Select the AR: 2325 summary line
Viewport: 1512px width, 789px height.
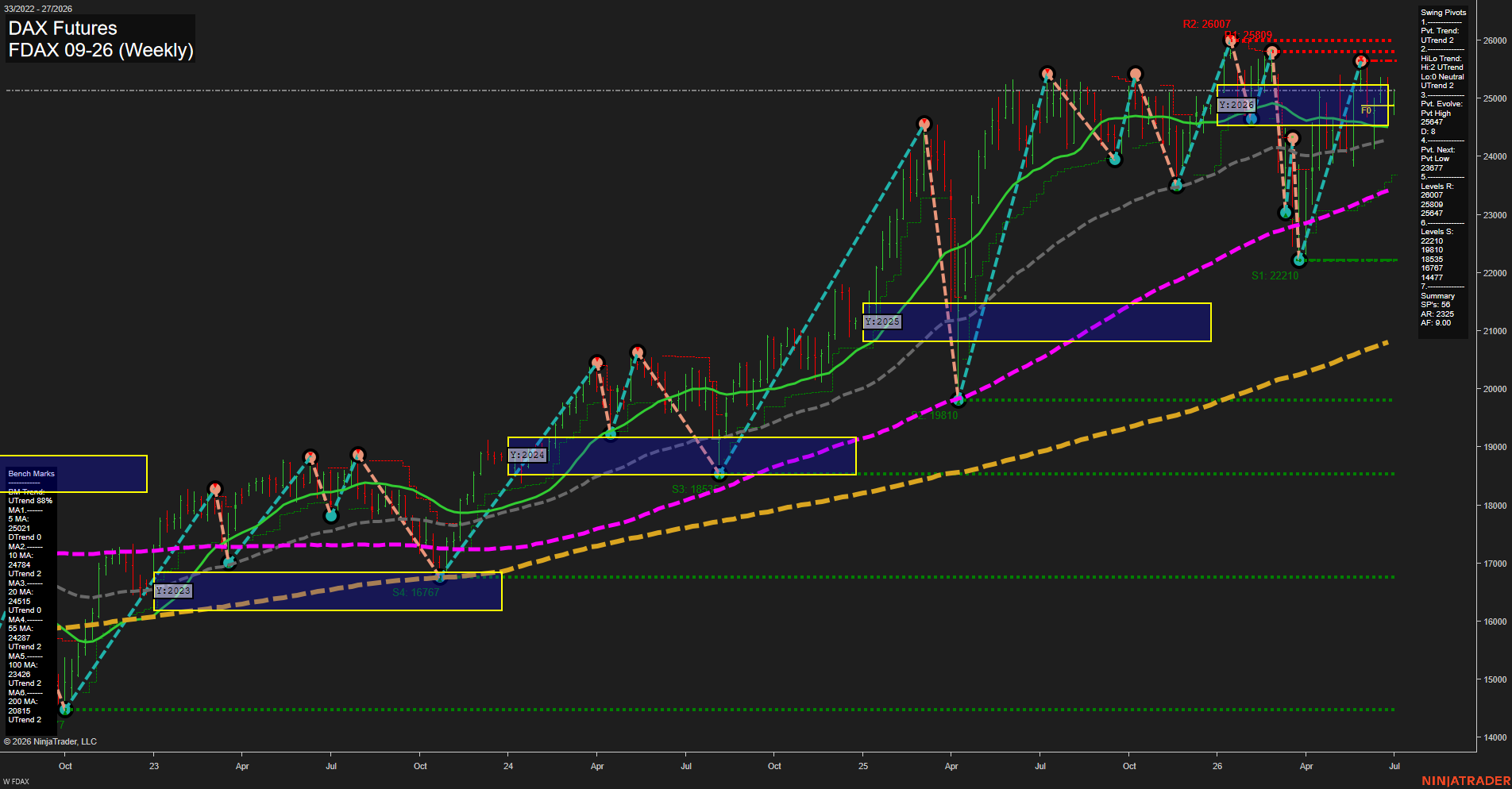point(1437,314)
